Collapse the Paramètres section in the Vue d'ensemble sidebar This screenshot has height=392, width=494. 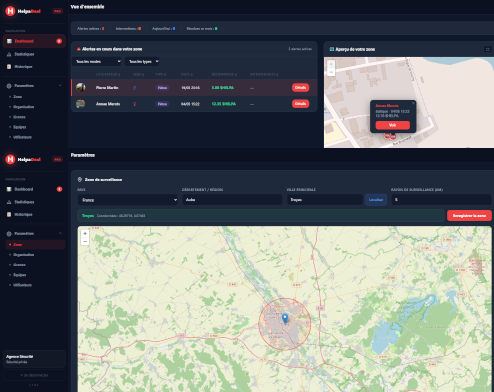[x=60, y=86]
